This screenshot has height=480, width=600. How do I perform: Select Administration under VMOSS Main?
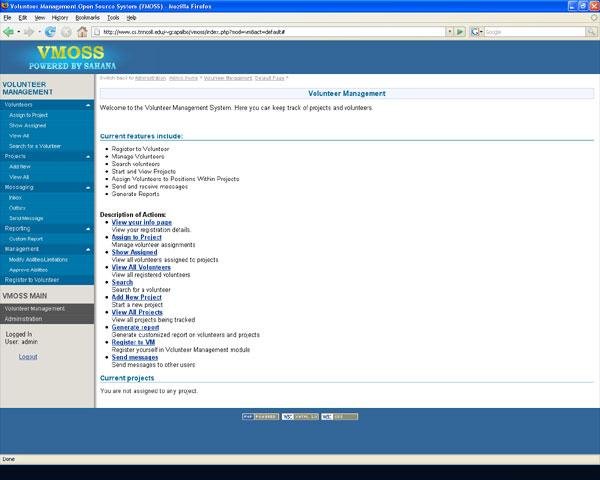click(x=23, y=319)
